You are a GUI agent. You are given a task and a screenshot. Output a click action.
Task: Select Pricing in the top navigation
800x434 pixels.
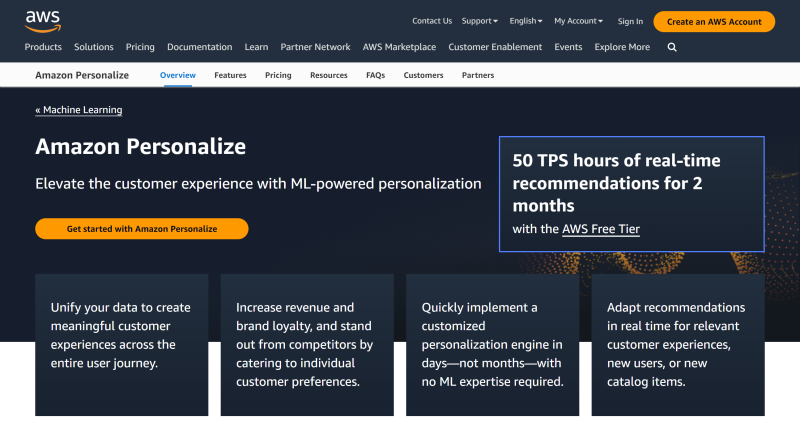pos(140,47)
